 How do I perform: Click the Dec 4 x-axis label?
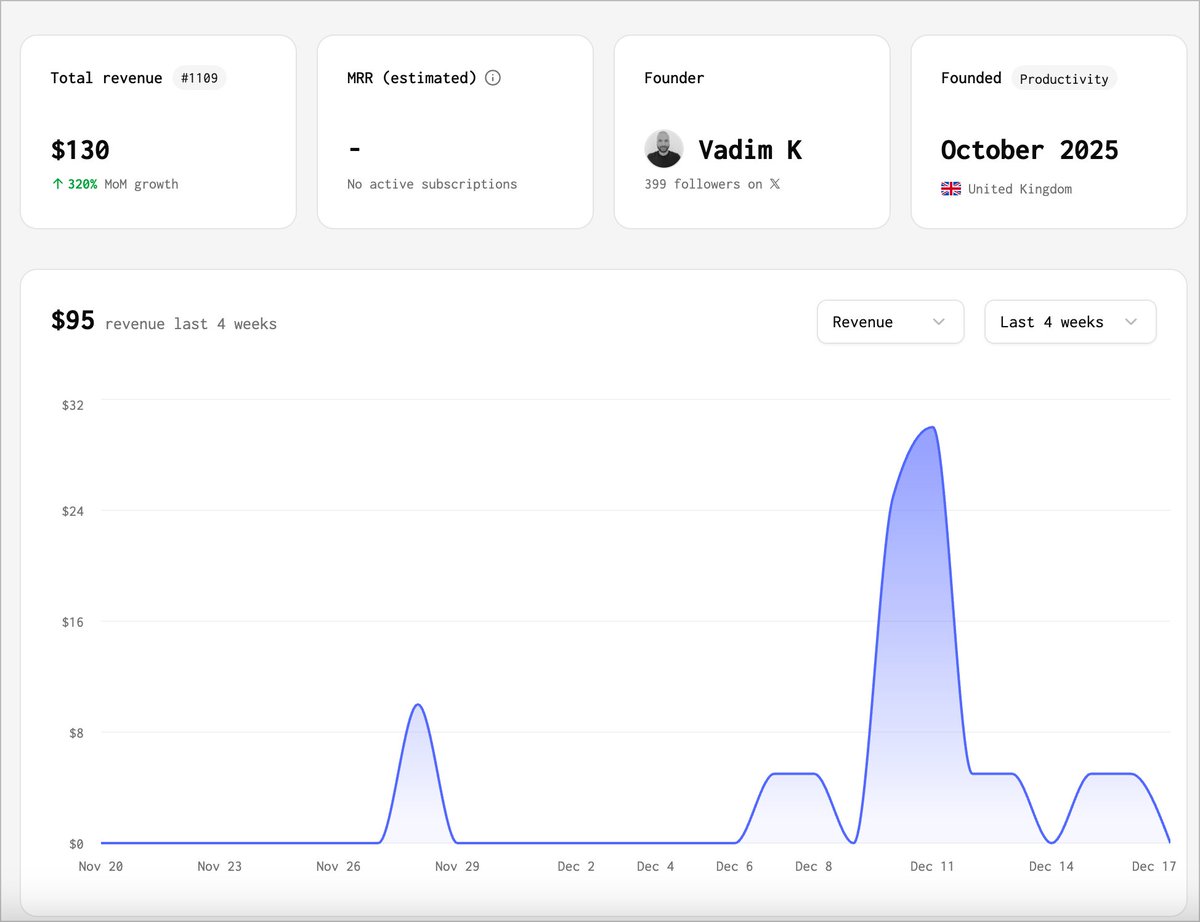pyautogui.click(x=655, y=867)
